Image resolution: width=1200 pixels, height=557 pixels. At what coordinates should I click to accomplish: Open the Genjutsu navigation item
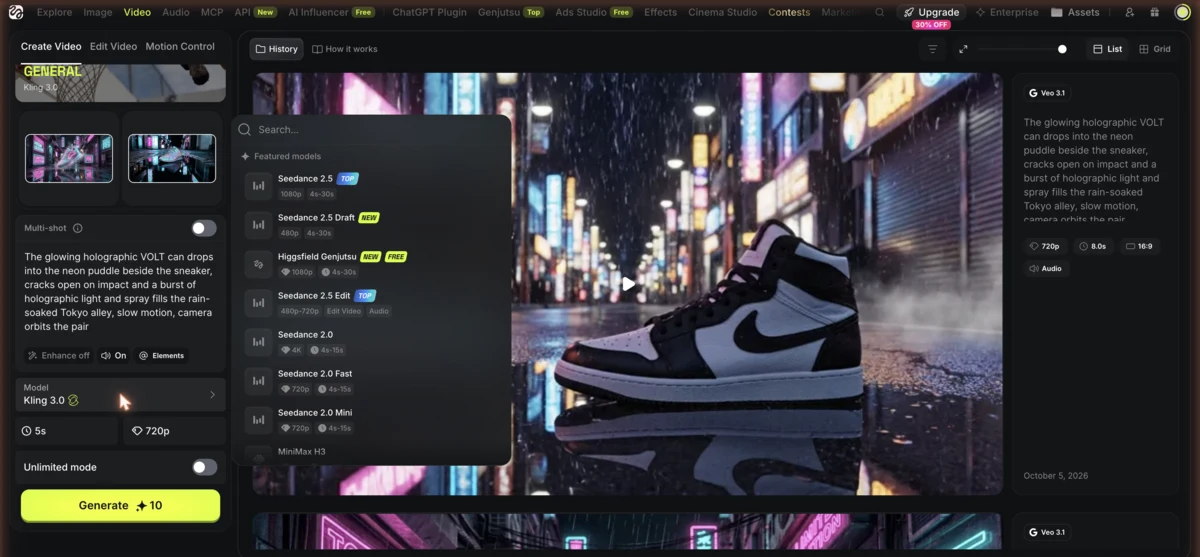click(511, 12)
